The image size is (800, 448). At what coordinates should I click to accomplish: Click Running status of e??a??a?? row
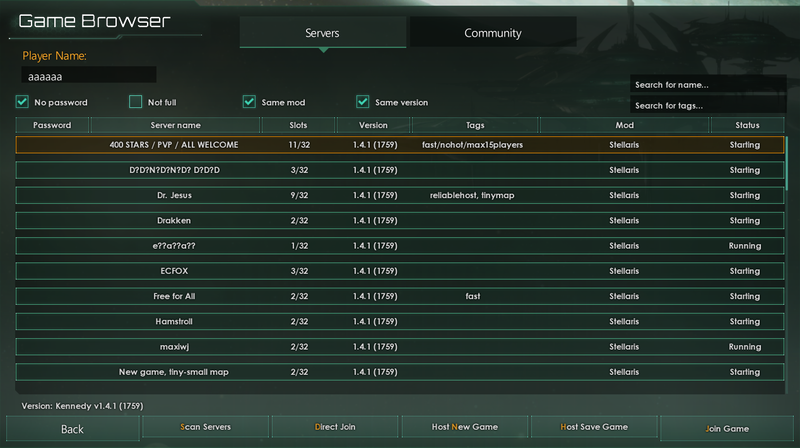745,246
